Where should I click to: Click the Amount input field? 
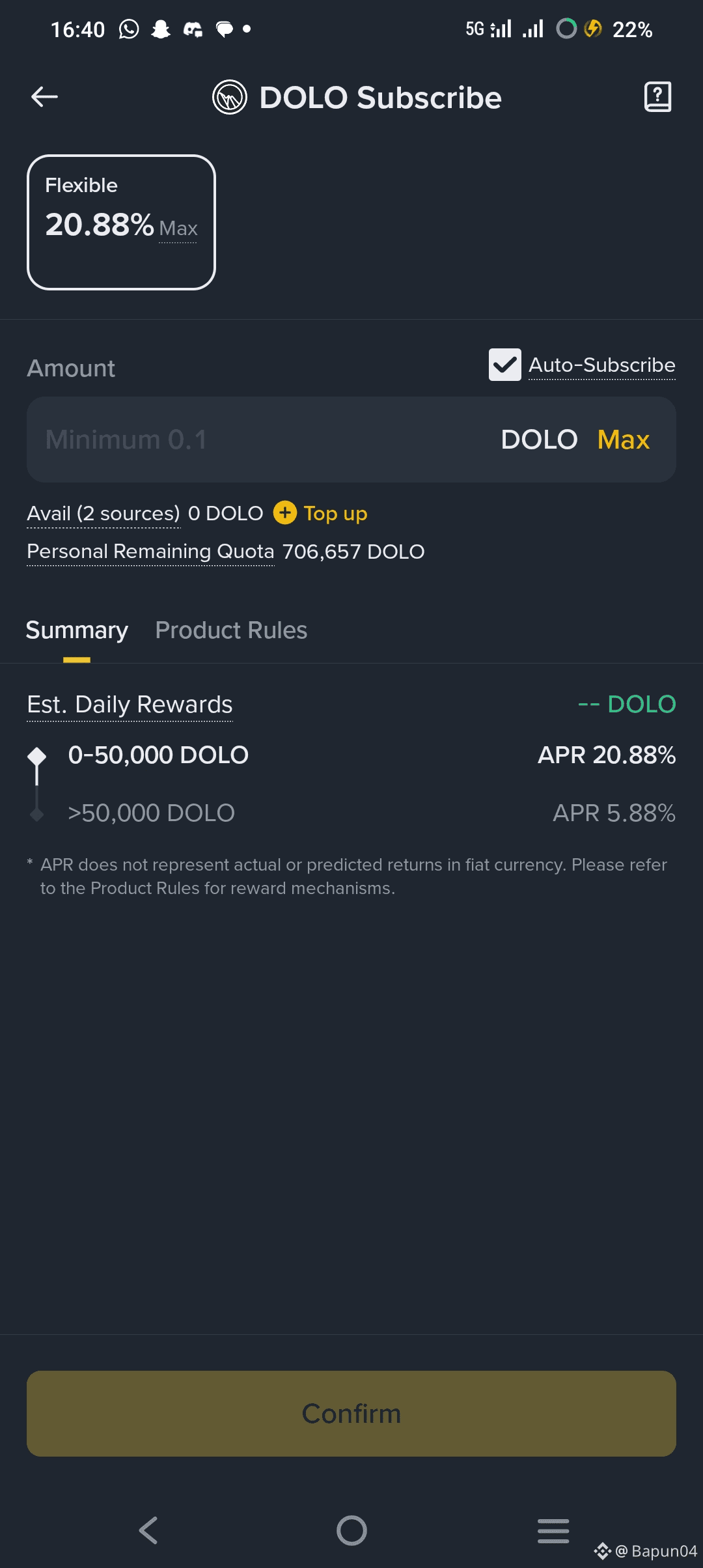click(260, 440)
